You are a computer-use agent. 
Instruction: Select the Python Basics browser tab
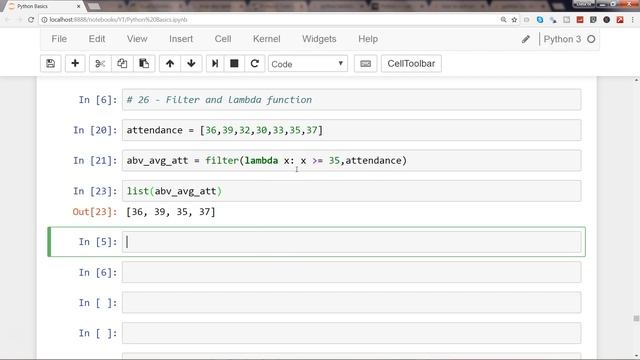pyautogui.click(x=43, y=6)
